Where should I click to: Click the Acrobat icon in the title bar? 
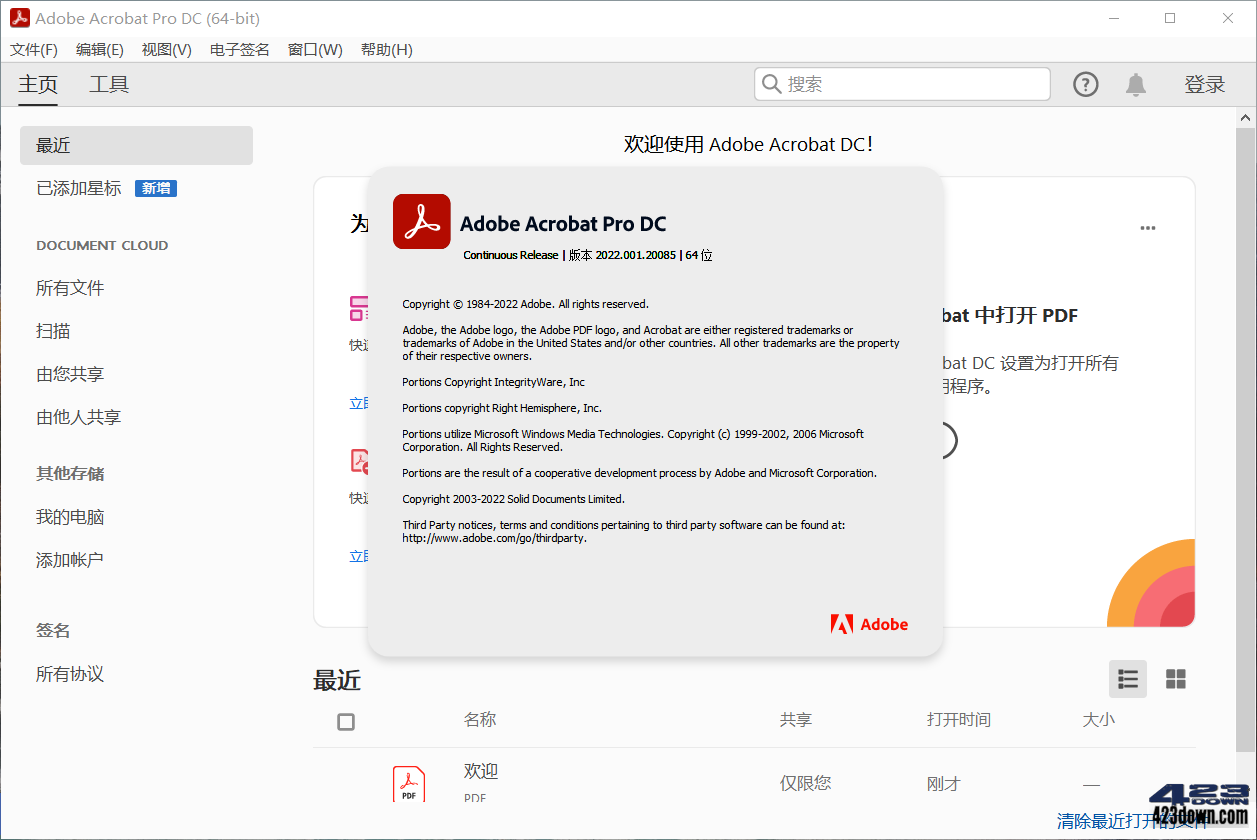click(18, 17)
